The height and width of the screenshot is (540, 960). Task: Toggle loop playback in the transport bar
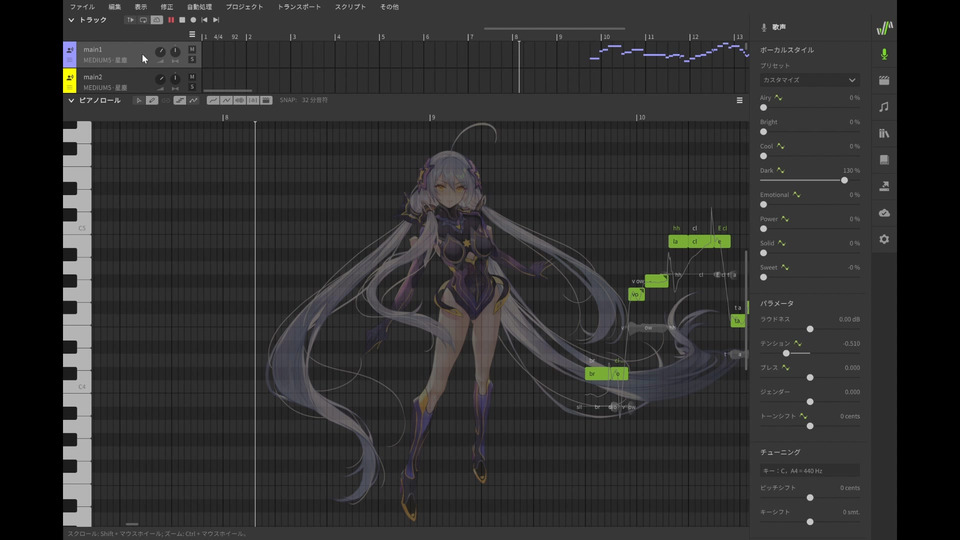(x=143, y=20)
